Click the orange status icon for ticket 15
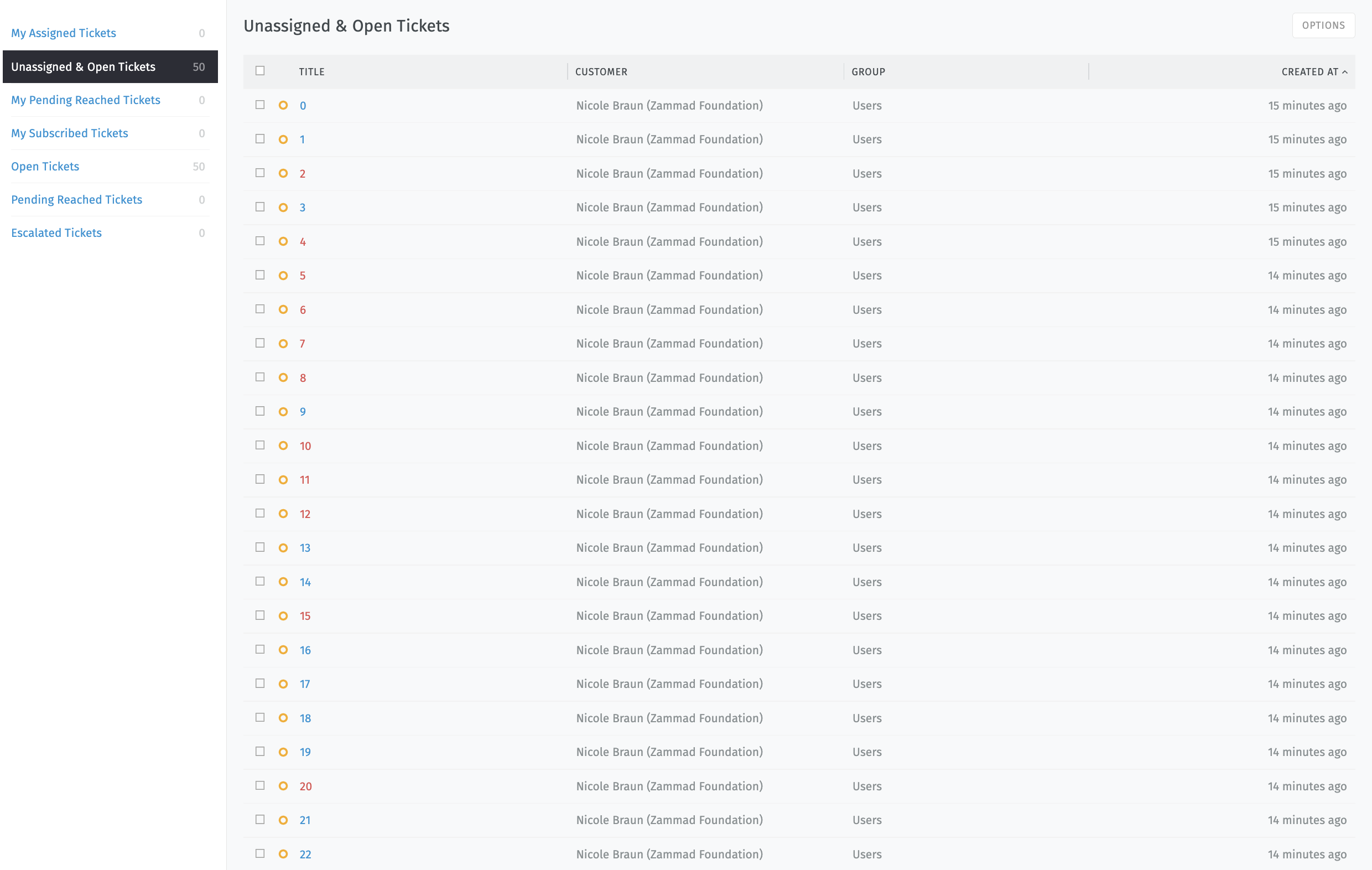 point(283,615)
